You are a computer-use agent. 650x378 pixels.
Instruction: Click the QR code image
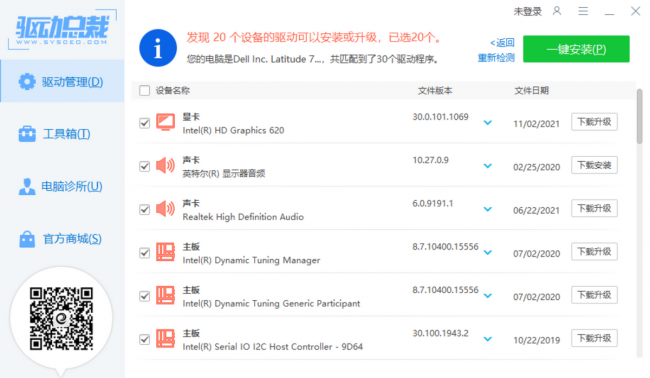click(x=61, y=319)
